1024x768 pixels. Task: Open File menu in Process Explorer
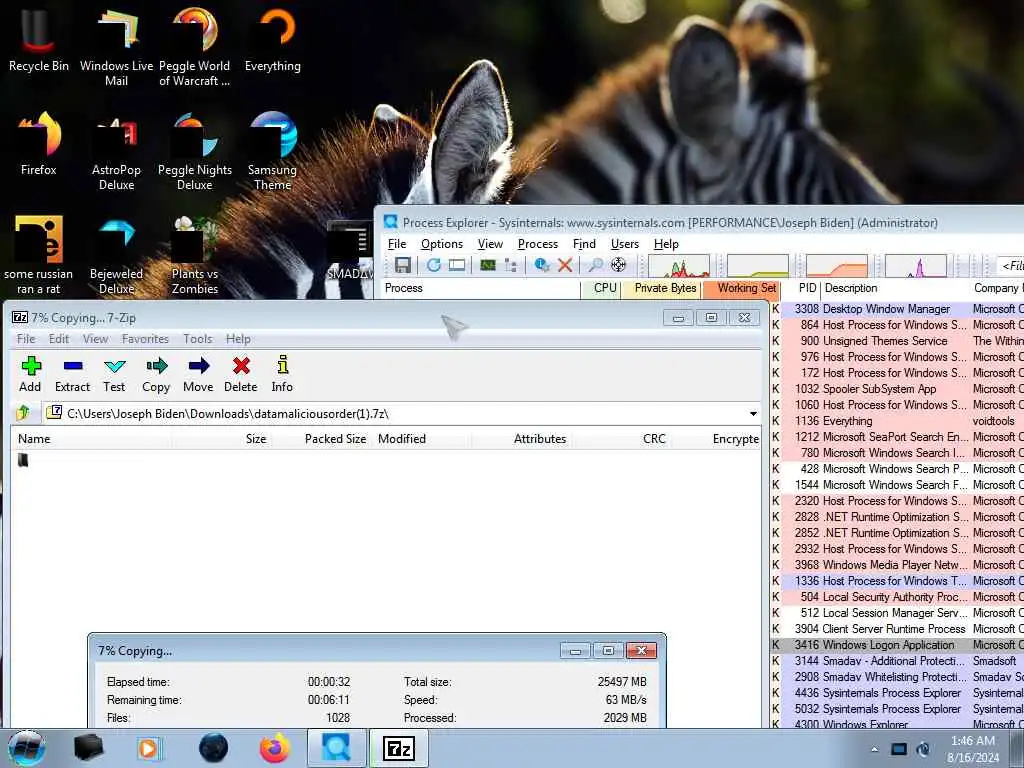pos(397,244)
